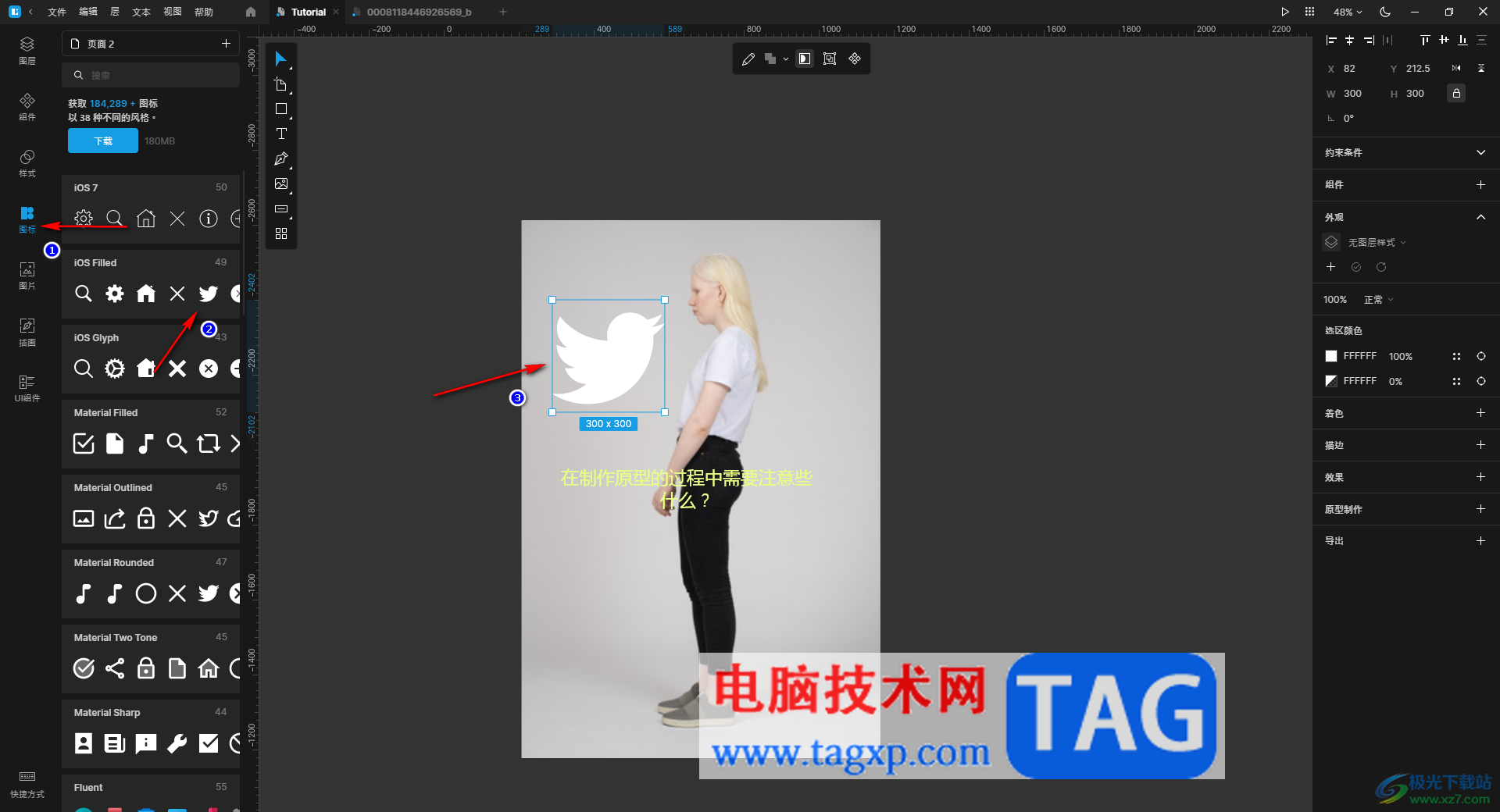Click the Mask icon in the floating toolbar
Viewport: 1500px width, 812px height.
(x=805, y=59)
